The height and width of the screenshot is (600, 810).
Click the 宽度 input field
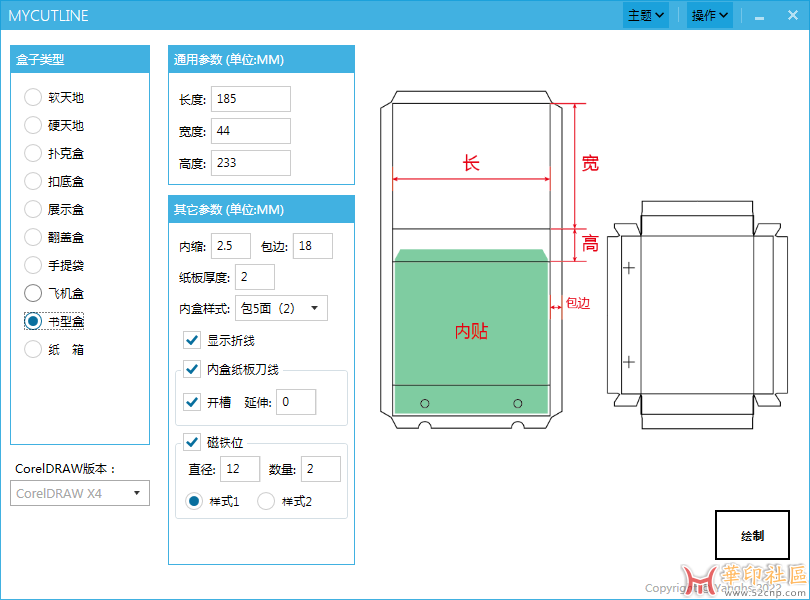tap(251, 131)
